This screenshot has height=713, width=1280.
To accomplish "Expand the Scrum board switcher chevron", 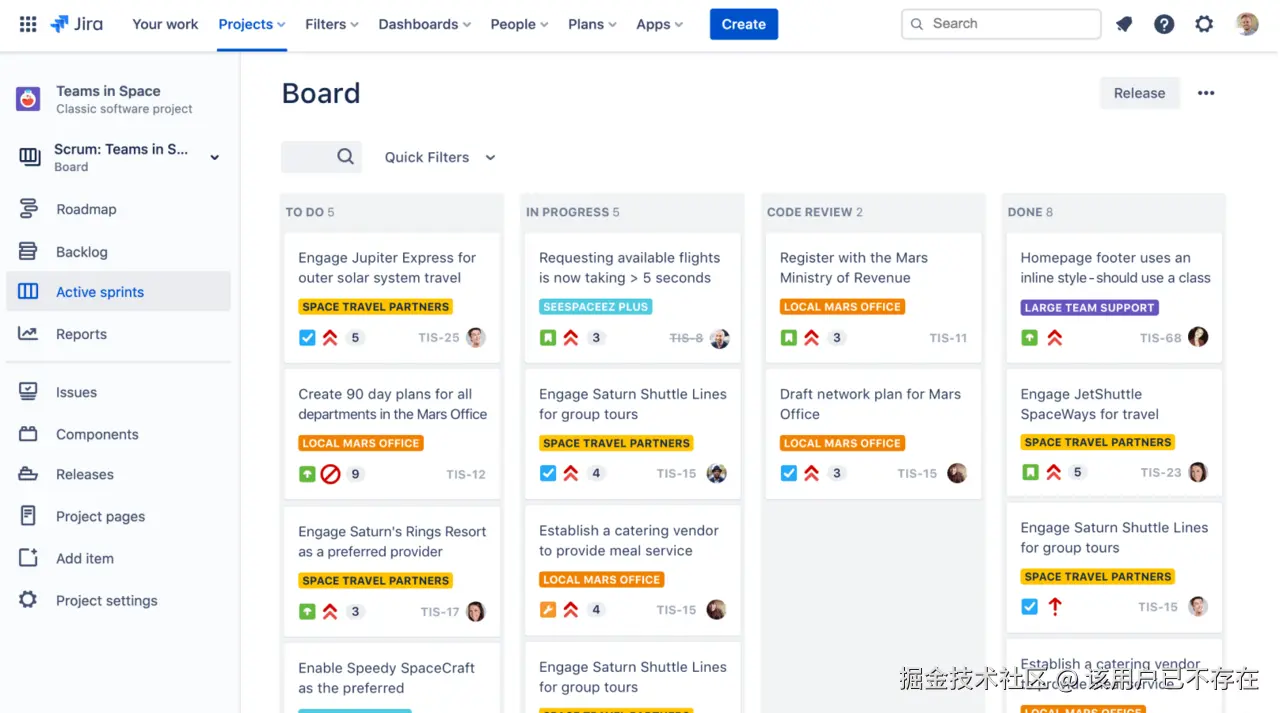I will (214, 157).
